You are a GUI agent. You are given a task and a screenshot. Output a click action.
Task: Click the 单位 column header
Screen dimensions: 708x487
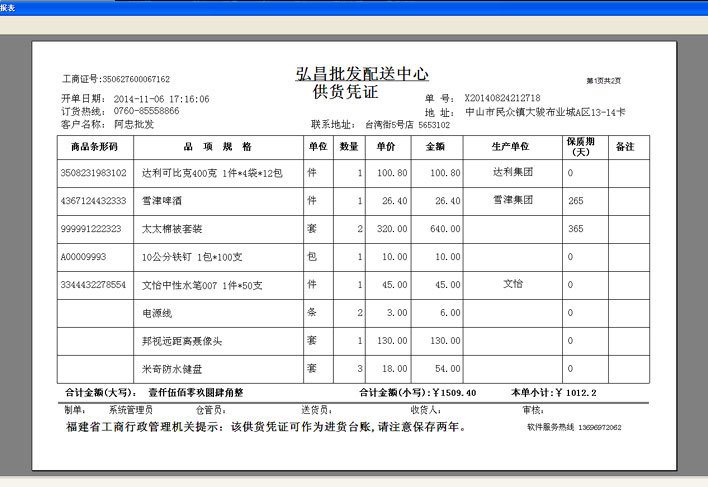click(x=318, y=147)
